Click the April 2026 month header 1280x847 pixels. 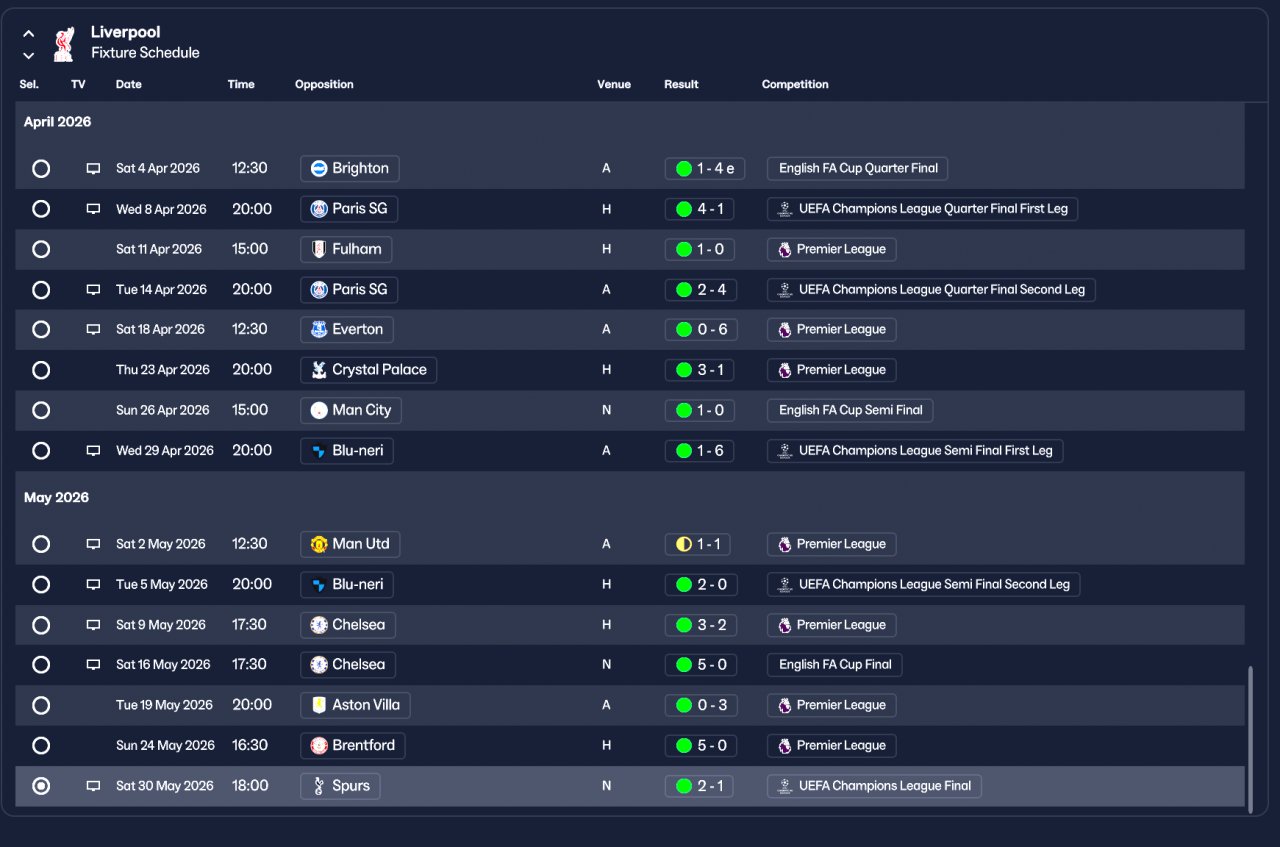[x=58, y=122]
